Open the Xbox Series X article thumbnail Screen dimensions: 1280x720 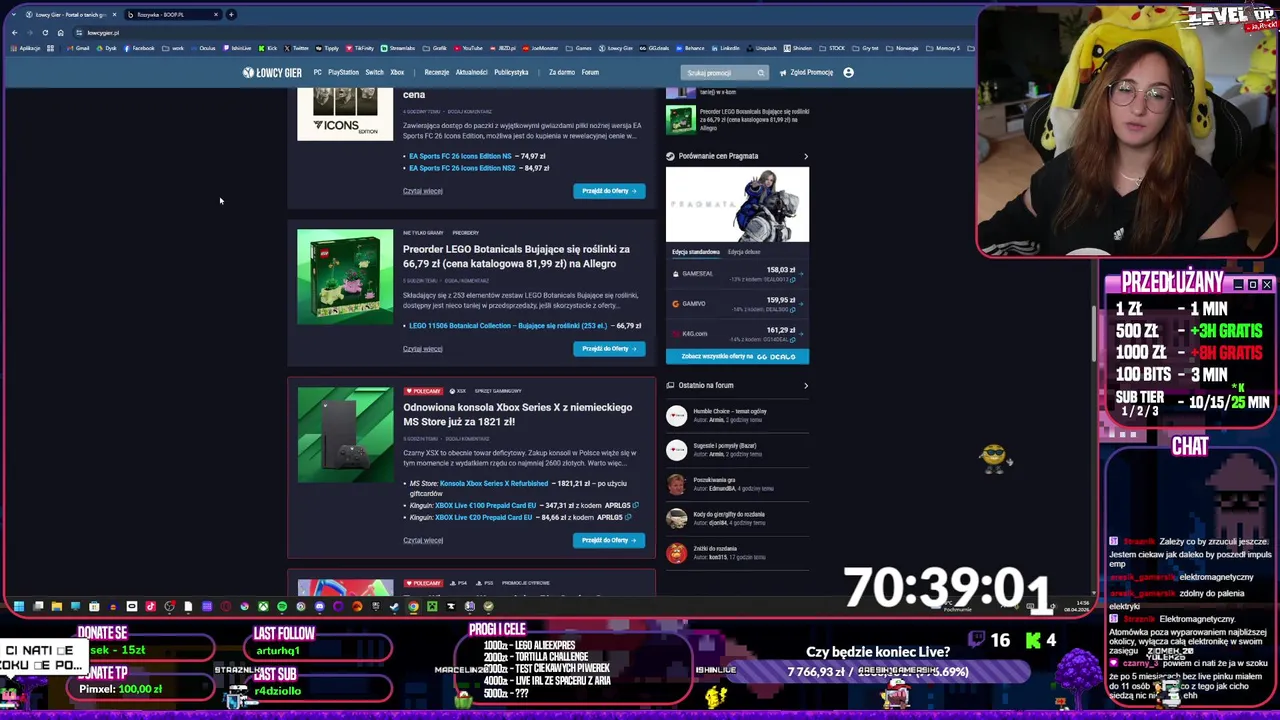point(345,435)
